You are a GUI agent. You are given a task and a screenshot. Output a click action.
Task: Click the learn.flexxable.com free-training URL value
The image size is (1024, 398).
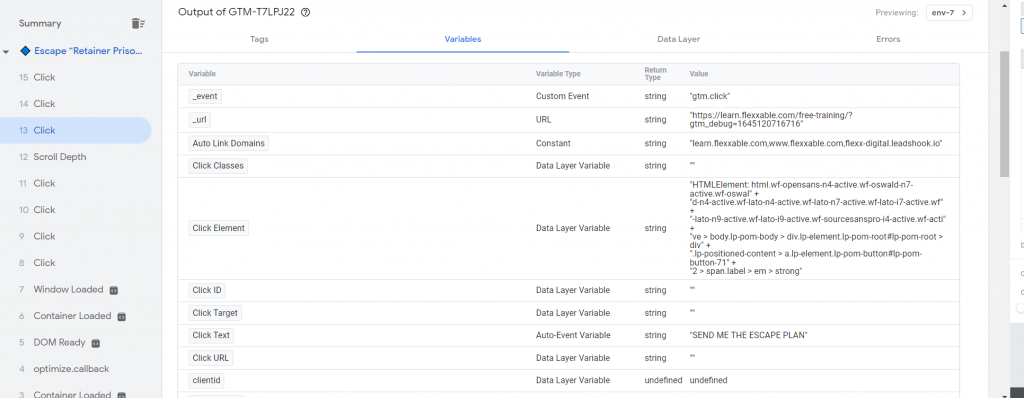tap(771, 120)
